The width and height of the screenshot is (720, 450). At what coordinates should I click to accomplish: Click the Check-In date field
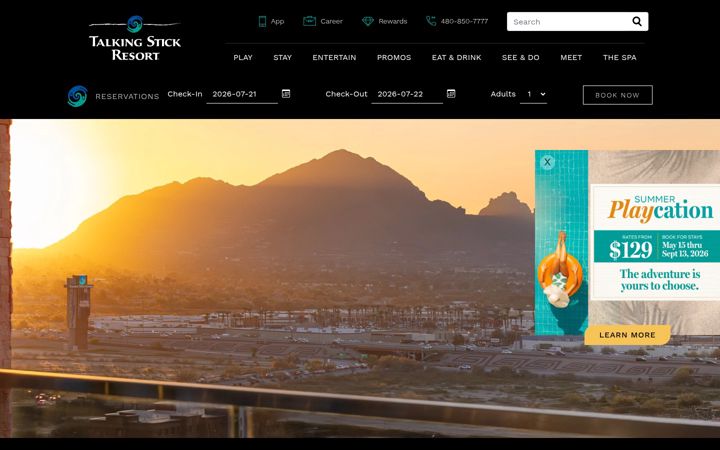click(x=242, y=94)
